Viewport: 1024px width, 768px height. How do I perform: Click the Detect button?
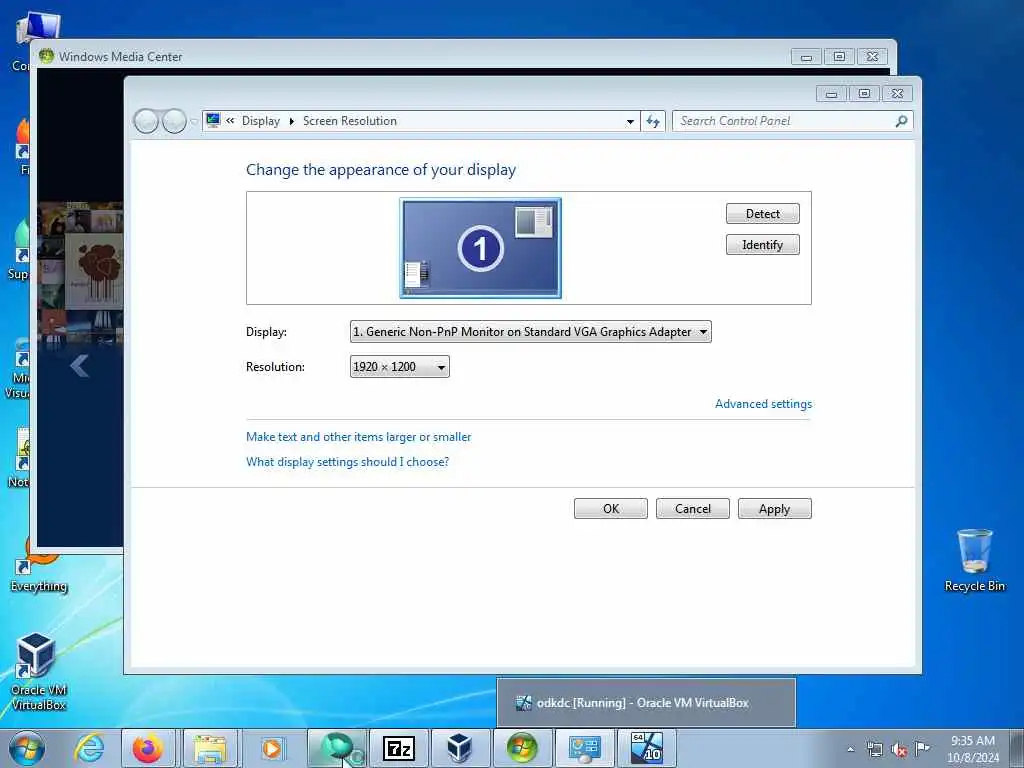[x=762, y=214]
